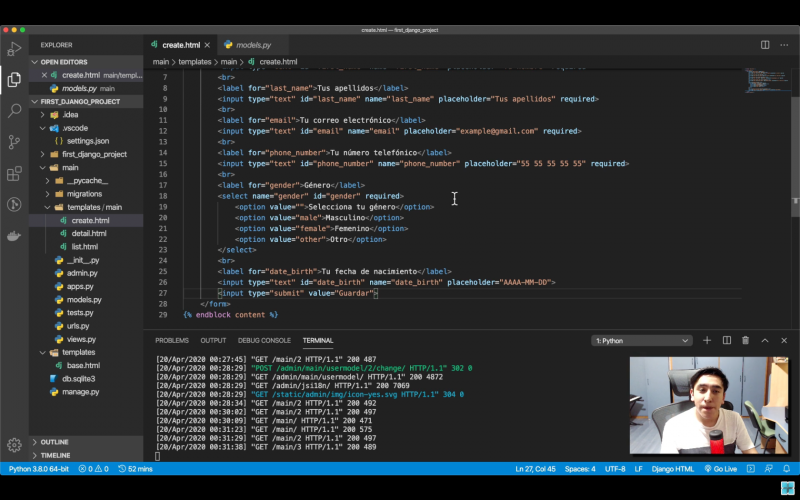800x500 pixels.
Task: Open the Source Control view
Action: pos(14,142)
